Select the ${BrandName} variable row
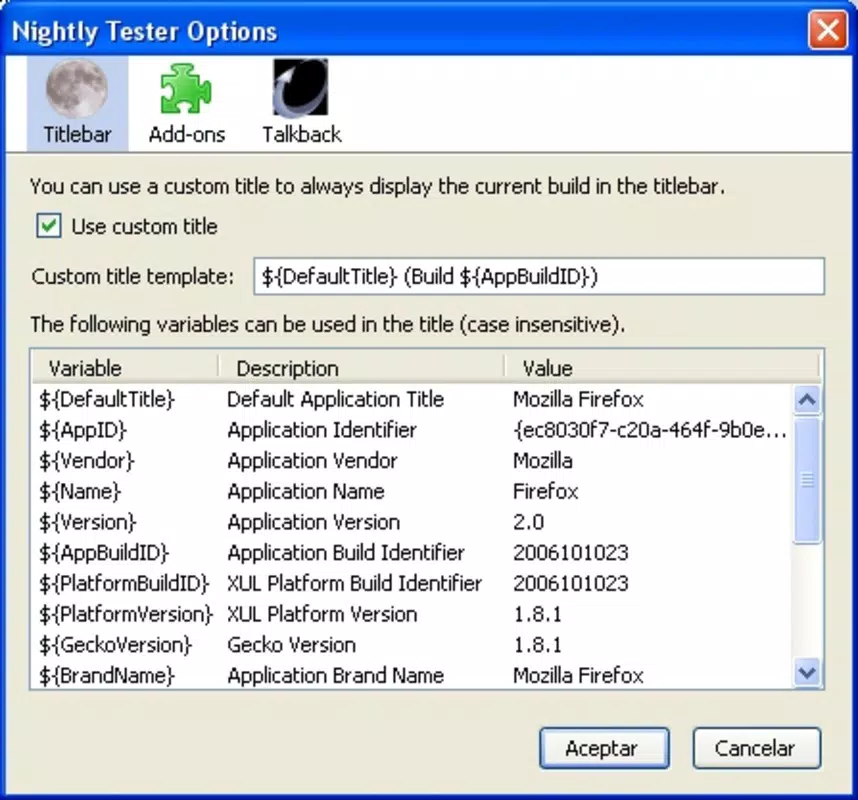Image resolution: width=858 pixels, height=800 pixels. 411,675
